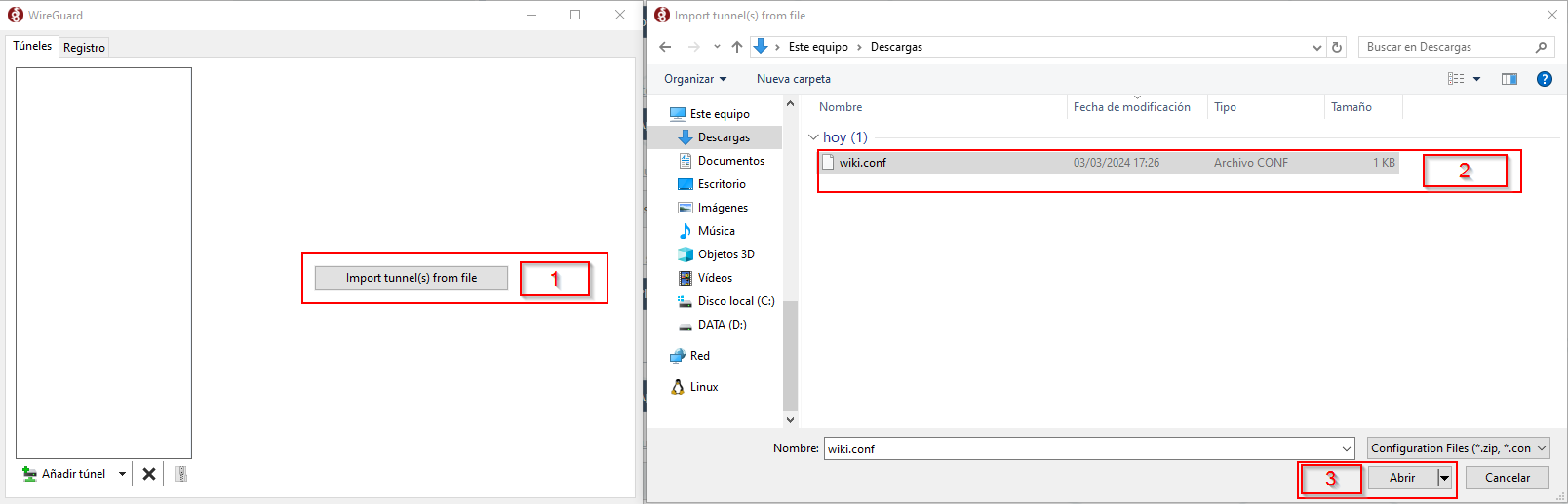
Task: Open the file dialog help icon
Action: 1544,79
